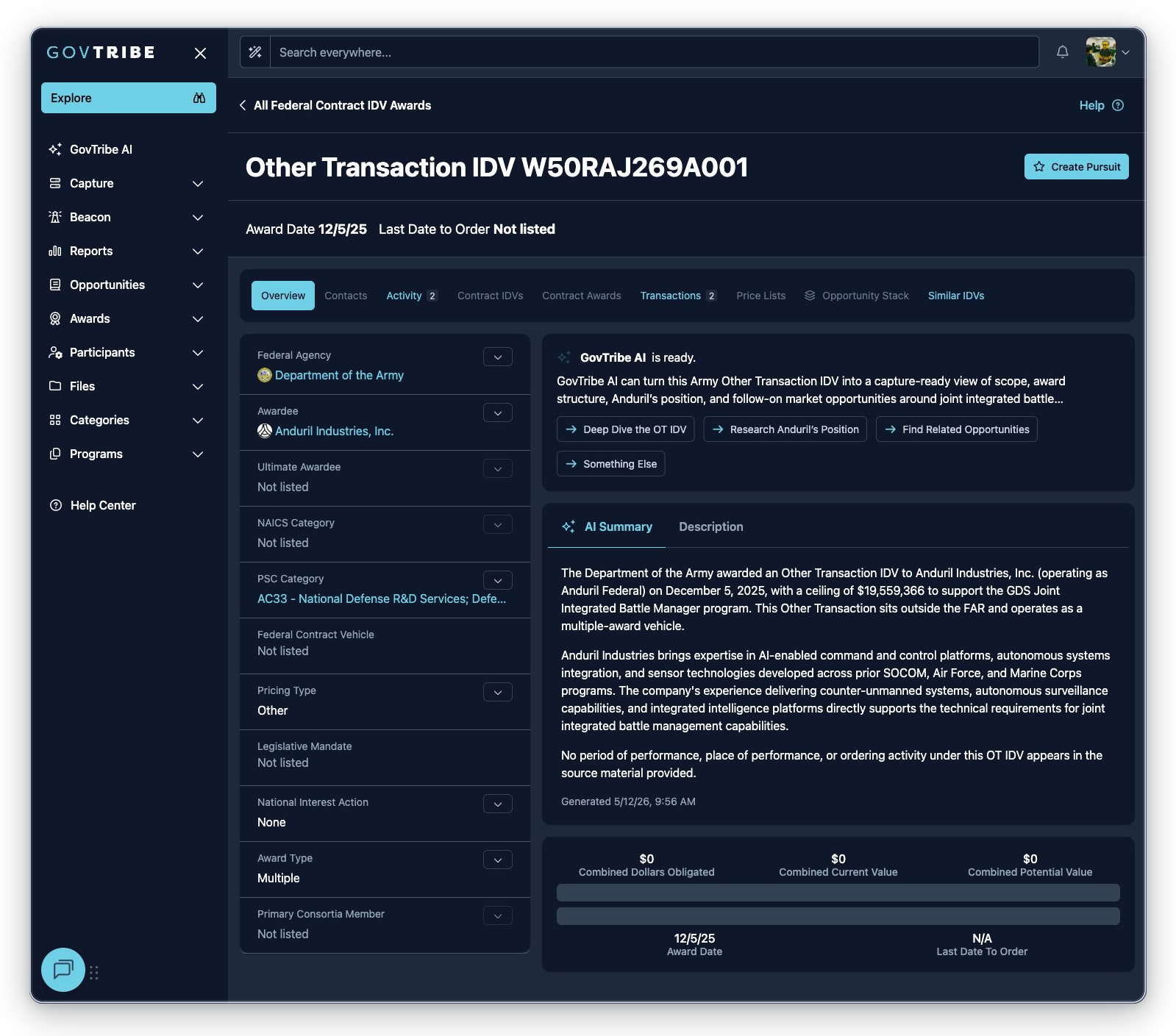Viewport: 1176px width, 1036px height.
Task: Open the Federal Agency dropdown
Action: click(x=498, y=357)
